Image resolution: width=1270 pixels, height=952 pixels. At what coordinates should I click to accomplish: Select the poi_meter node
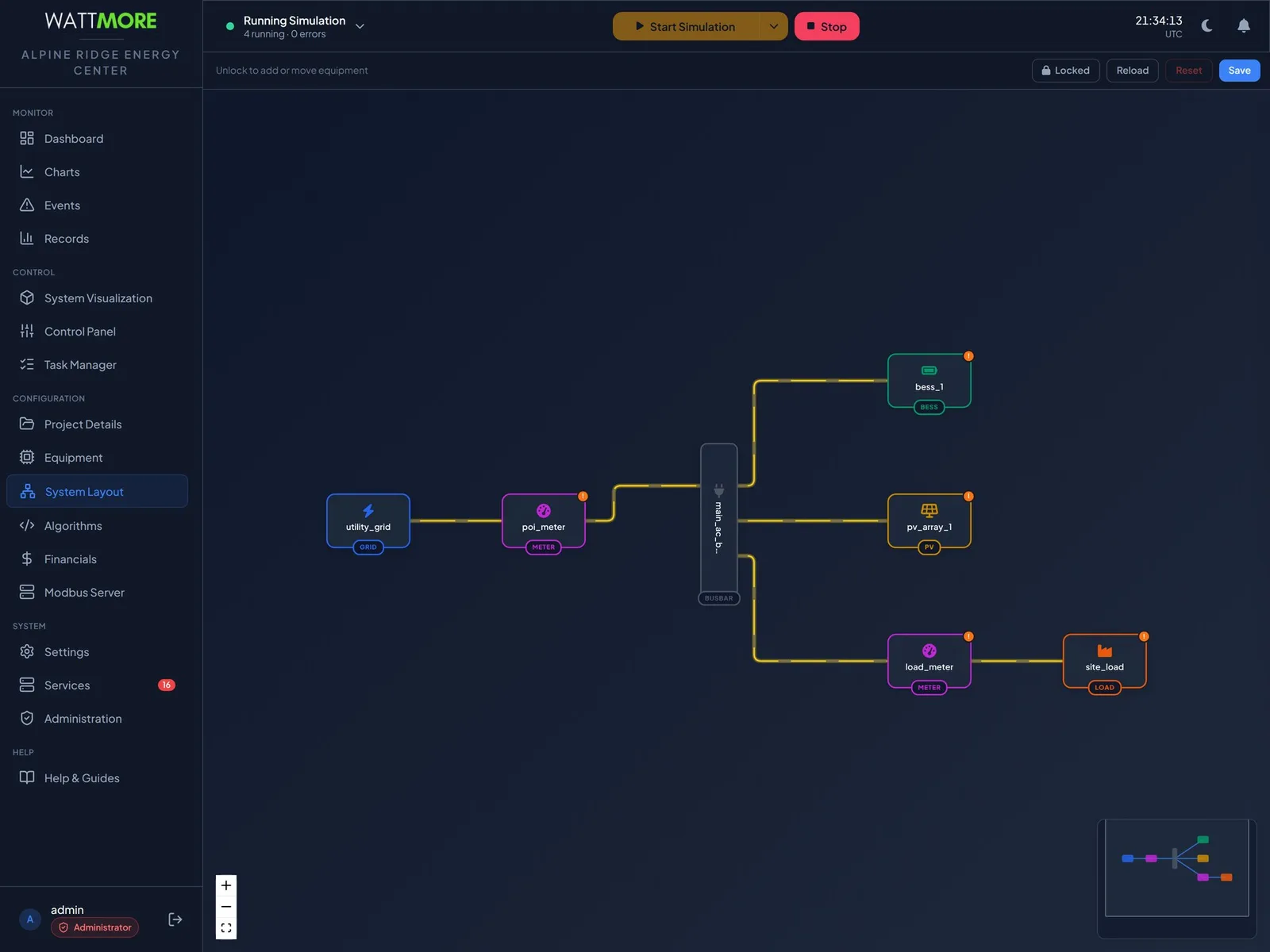pyautogui.click(x=544, y=521)
